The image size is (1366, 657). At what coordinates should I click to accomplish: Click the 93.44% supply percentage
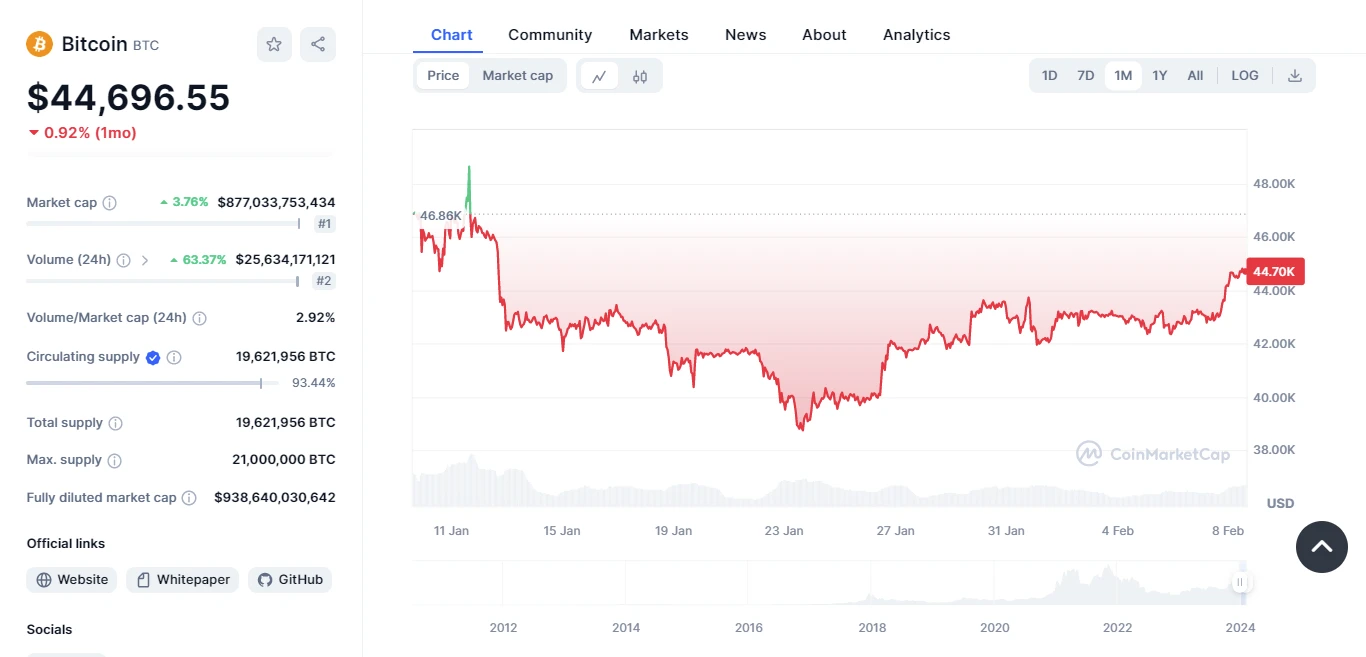pos(313,383)
